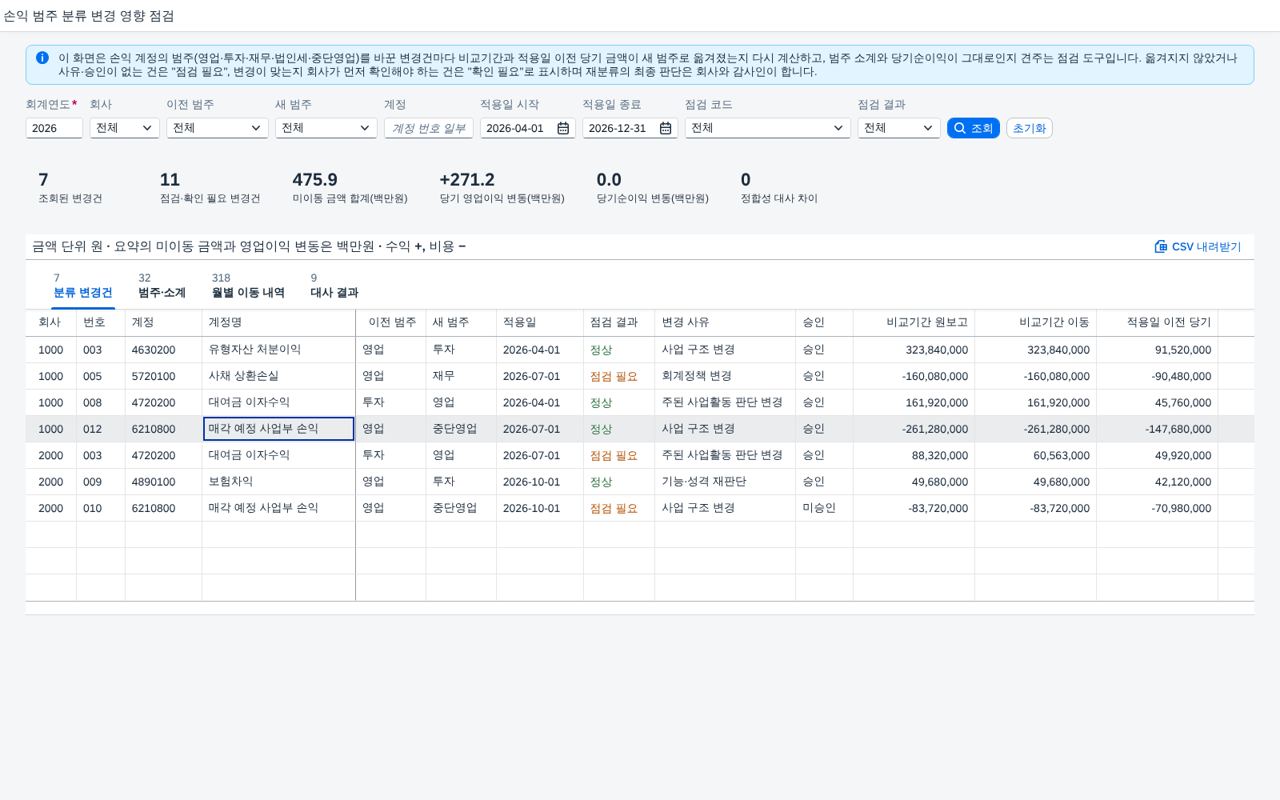Click the 조회 search button
The image size is (1280, 800).
pos(973,128)
